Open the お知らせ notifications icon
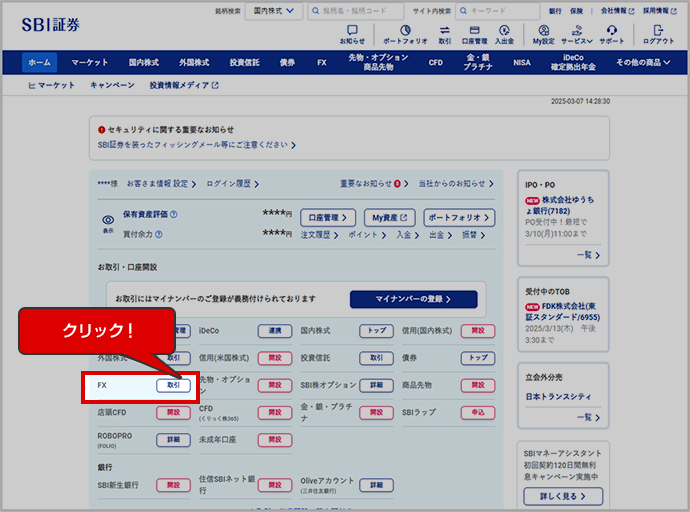The image size is (690, 512). click(x=352, y=34)
